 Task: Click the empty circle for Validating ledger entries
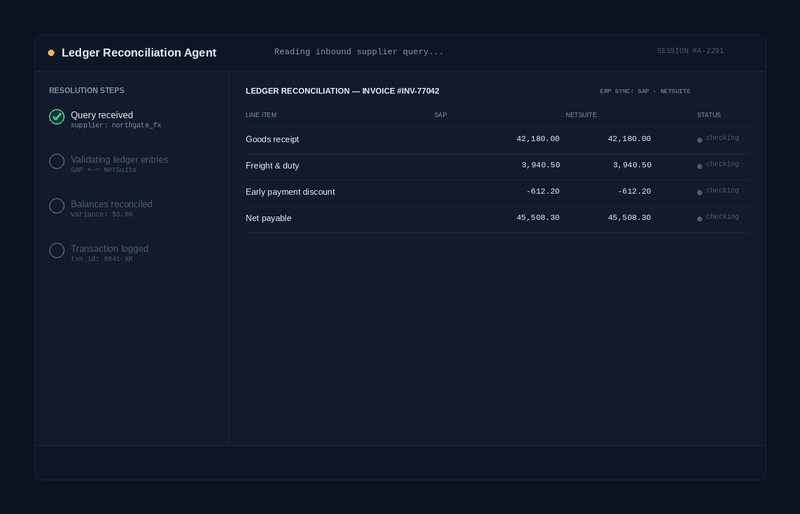(x=57, y=161)
